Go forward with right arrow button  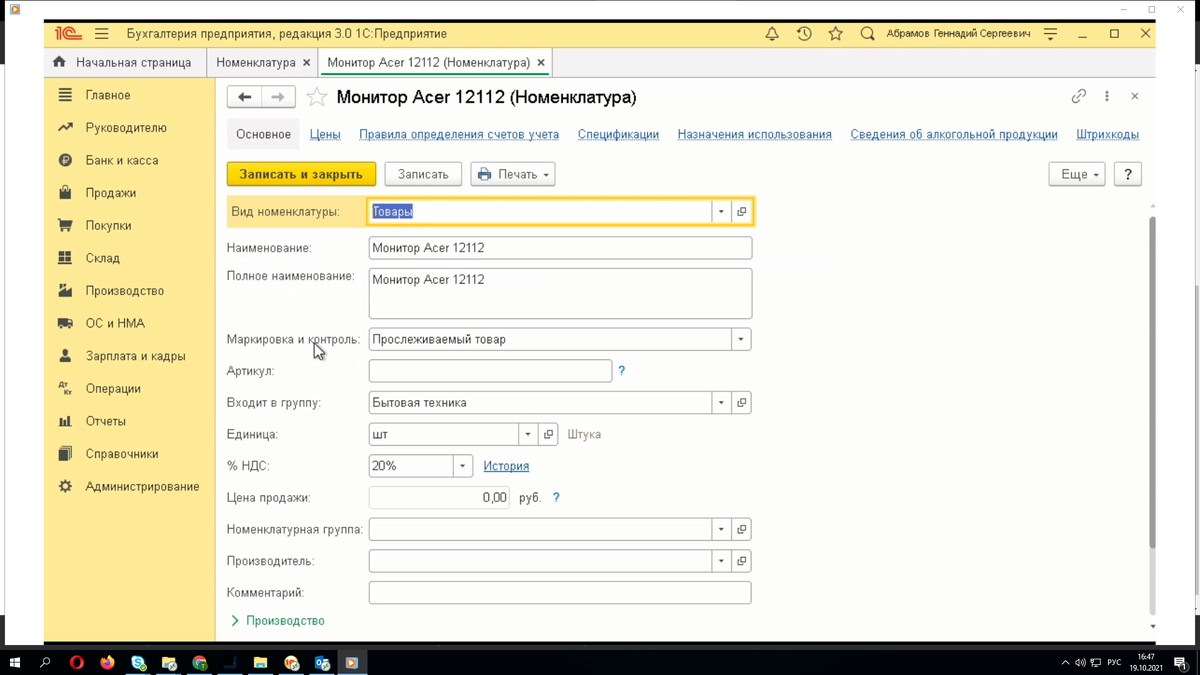click(x=278, y=97)
